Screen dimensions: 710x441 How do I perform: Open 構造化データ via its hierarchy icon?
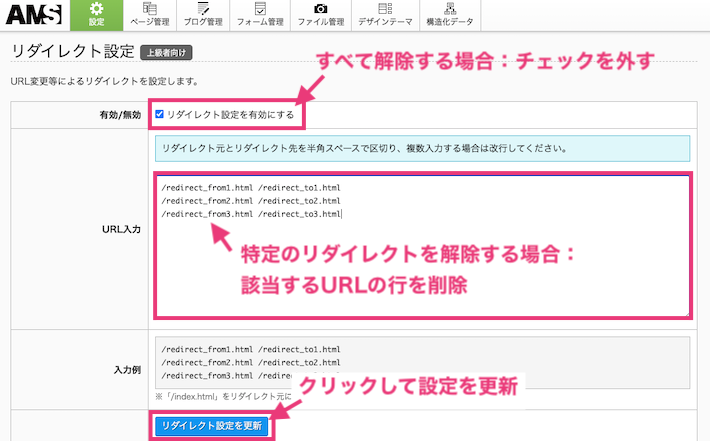pos(450,9)
